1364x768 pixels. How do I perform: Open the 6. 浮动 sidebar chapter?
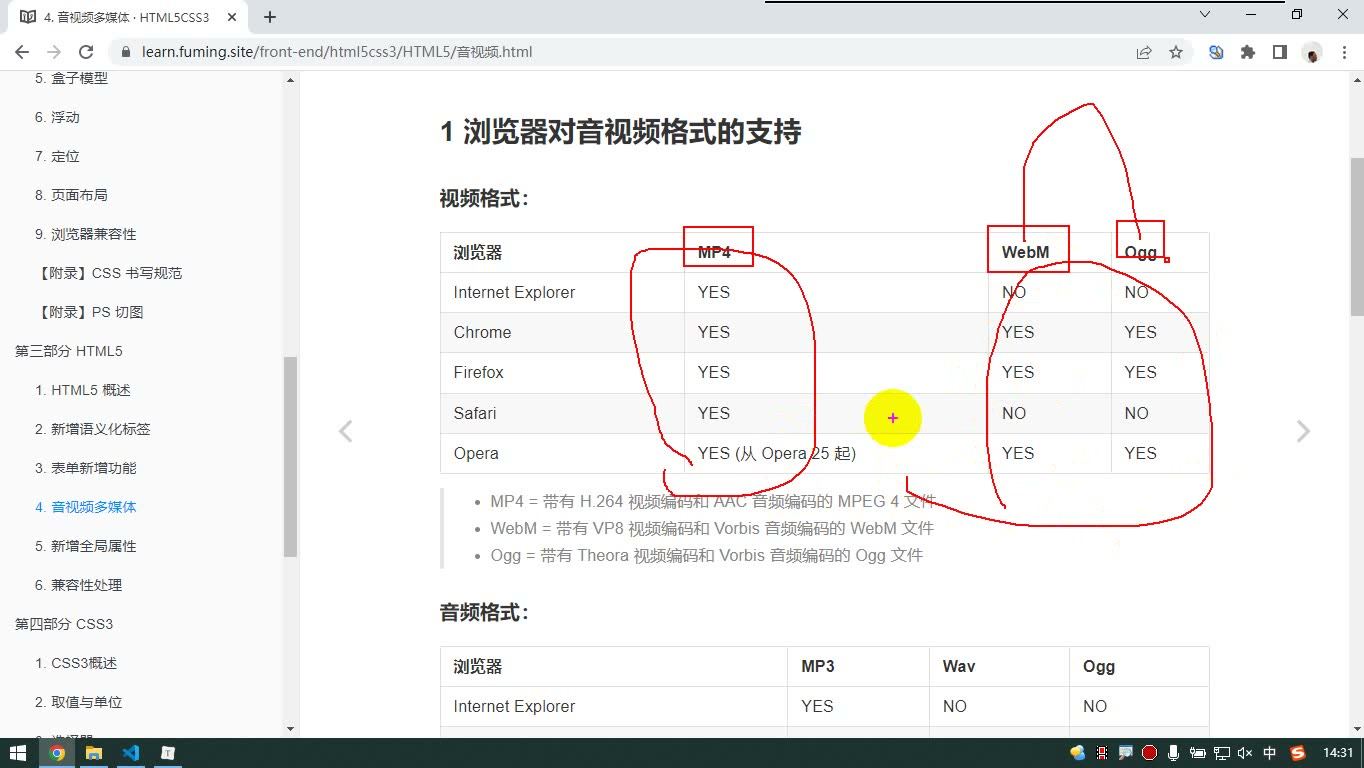[x=57, y=117]
